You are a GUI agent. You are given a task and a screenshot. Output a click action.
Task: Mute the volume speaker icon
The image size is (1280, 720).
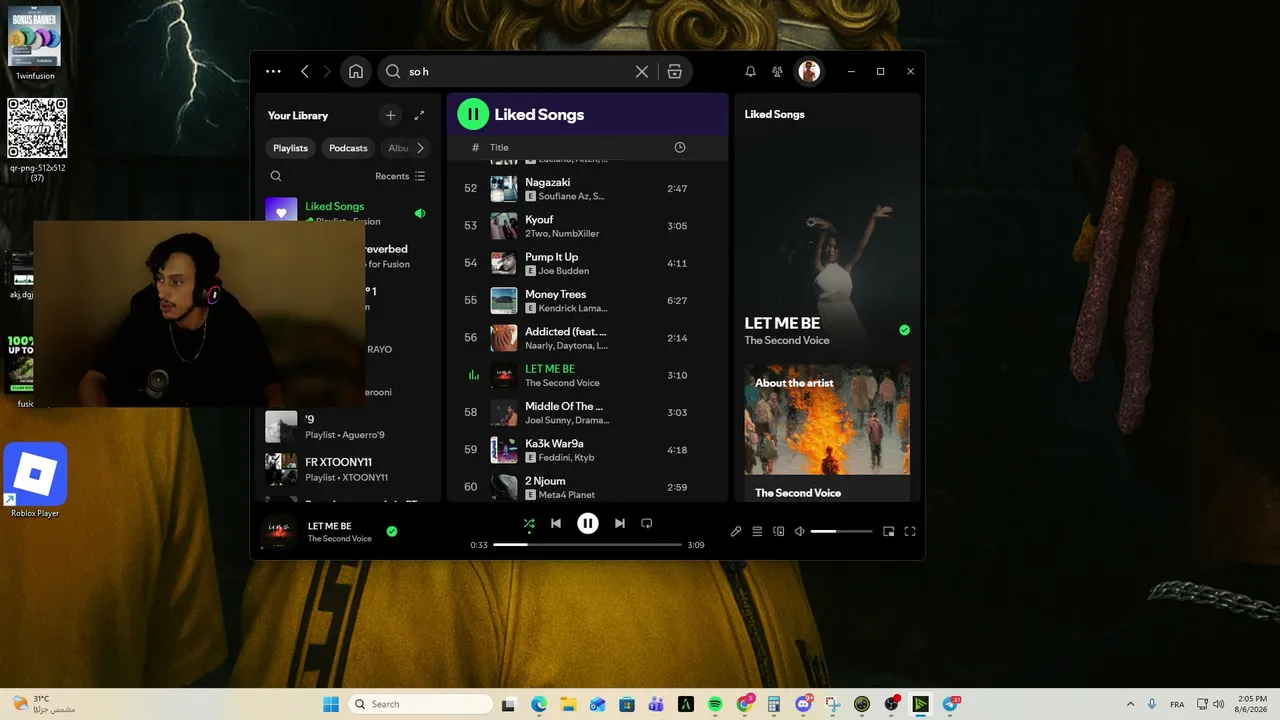[800, 532]
